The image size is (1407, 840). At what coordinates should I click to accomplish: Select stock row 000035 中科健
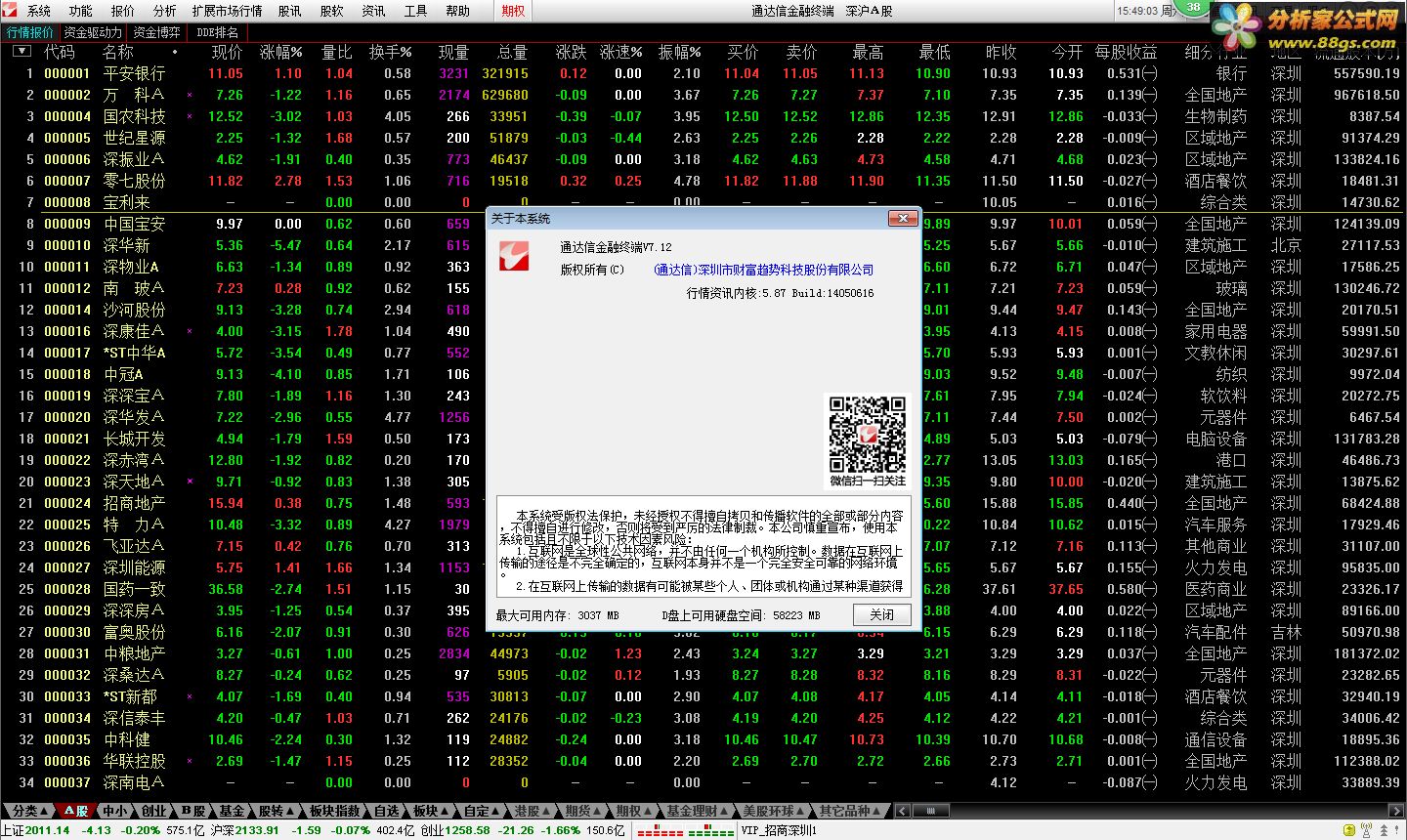point(703,739)
